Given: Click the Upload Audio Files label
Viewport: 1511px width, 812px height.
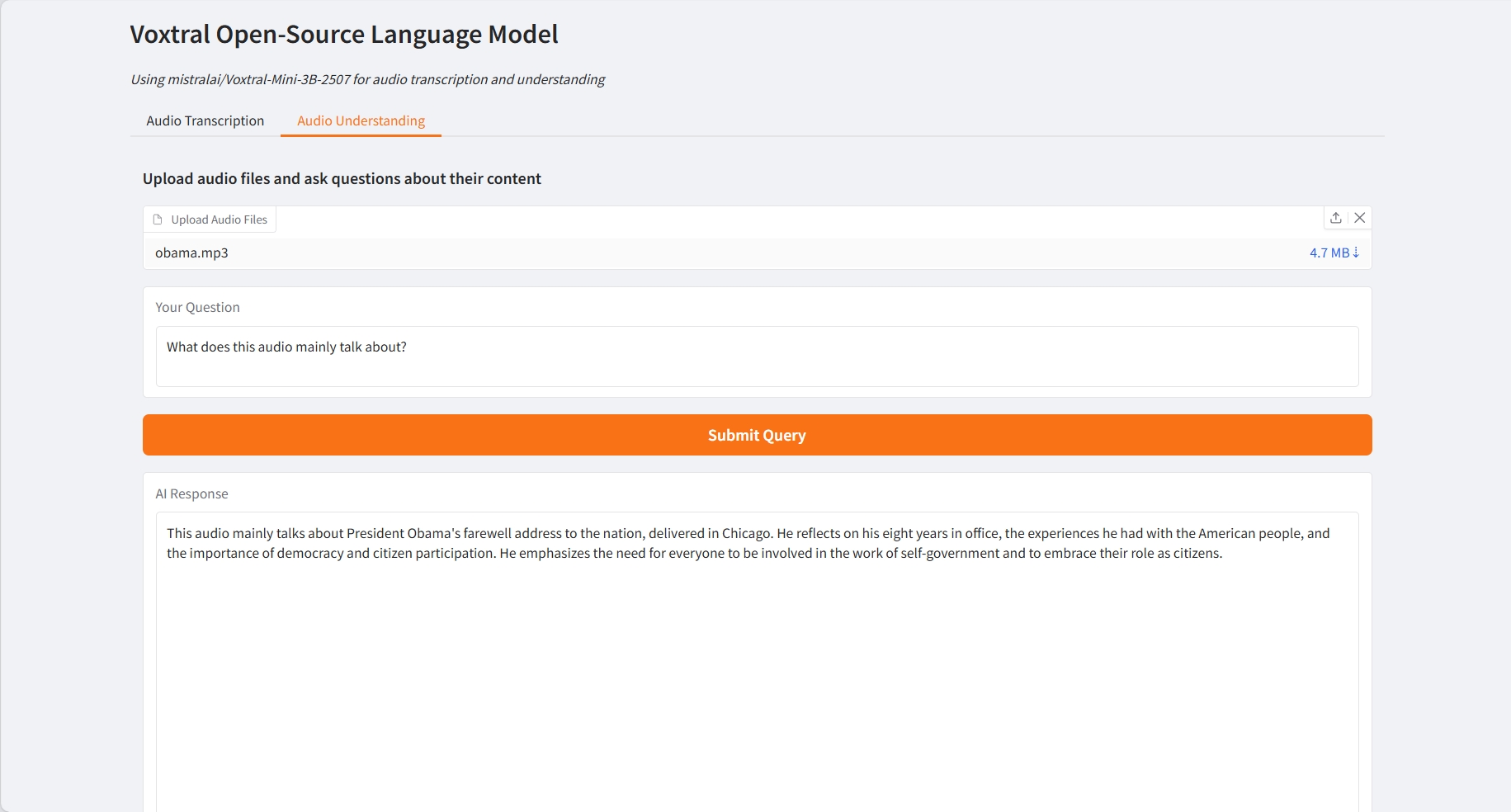Looking at the screenshot, I should point(219,220).
